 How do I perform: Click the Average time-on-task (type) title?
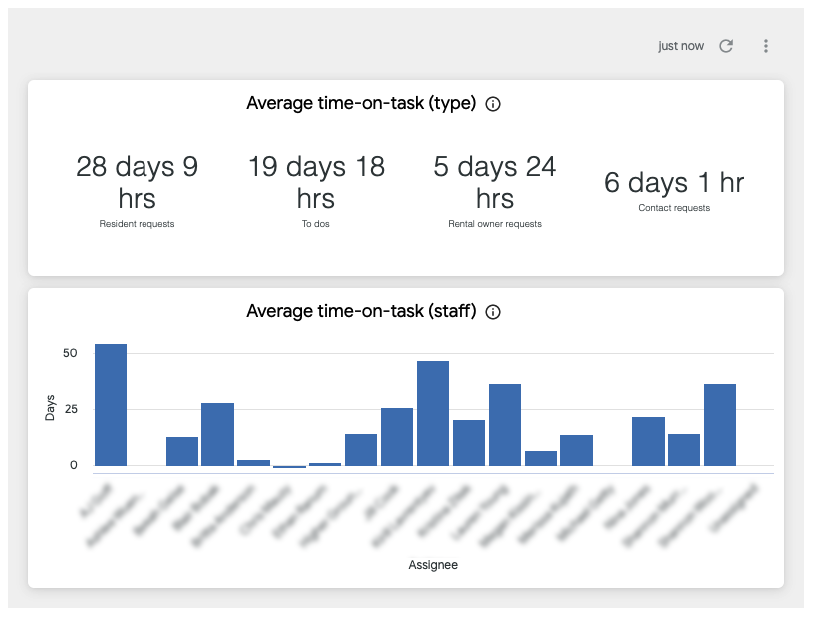[x=361, y=103]
